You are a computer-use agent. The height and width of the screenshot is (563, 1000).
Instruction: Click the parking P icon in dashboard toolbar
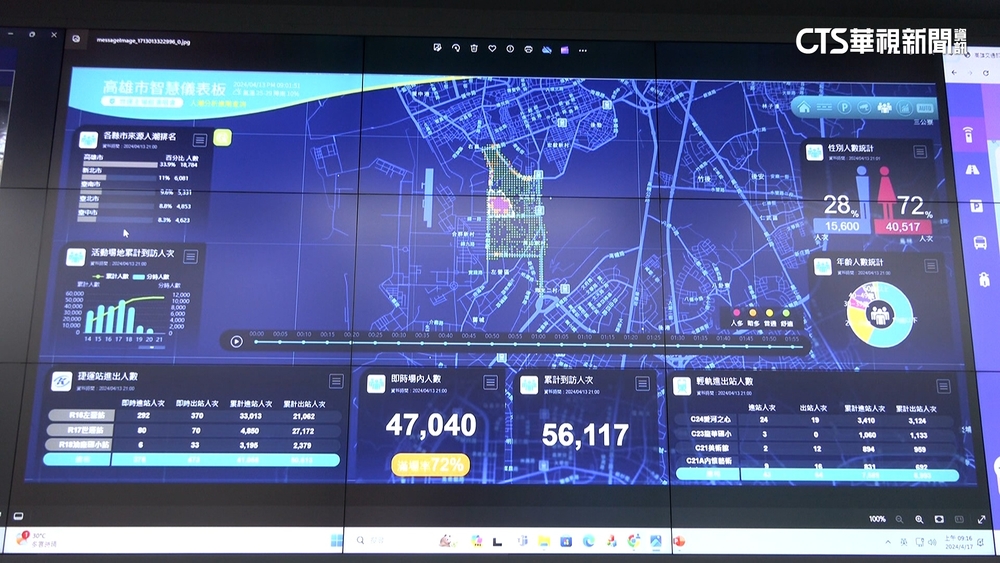click(x=846, y=107)
